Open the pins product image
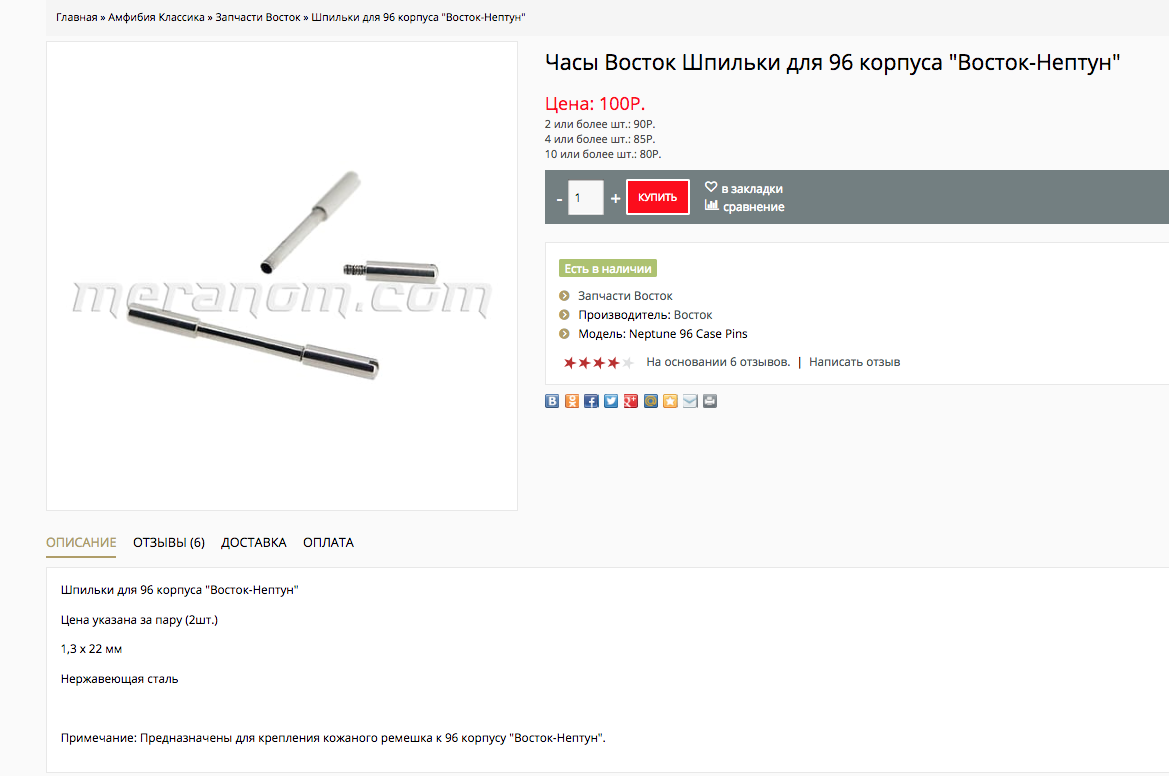Image resolution: width=1169 pixels, height=776 pixels. 282,276
